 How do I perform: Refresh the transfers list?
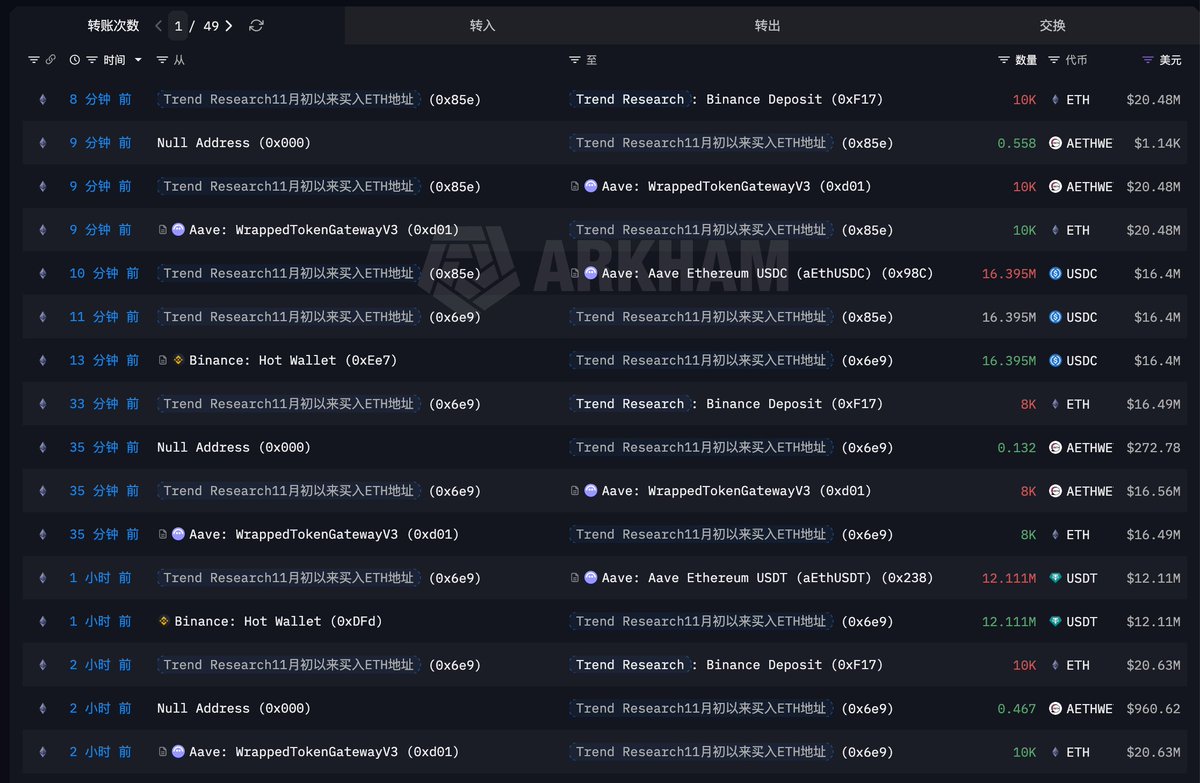point(256,26)
